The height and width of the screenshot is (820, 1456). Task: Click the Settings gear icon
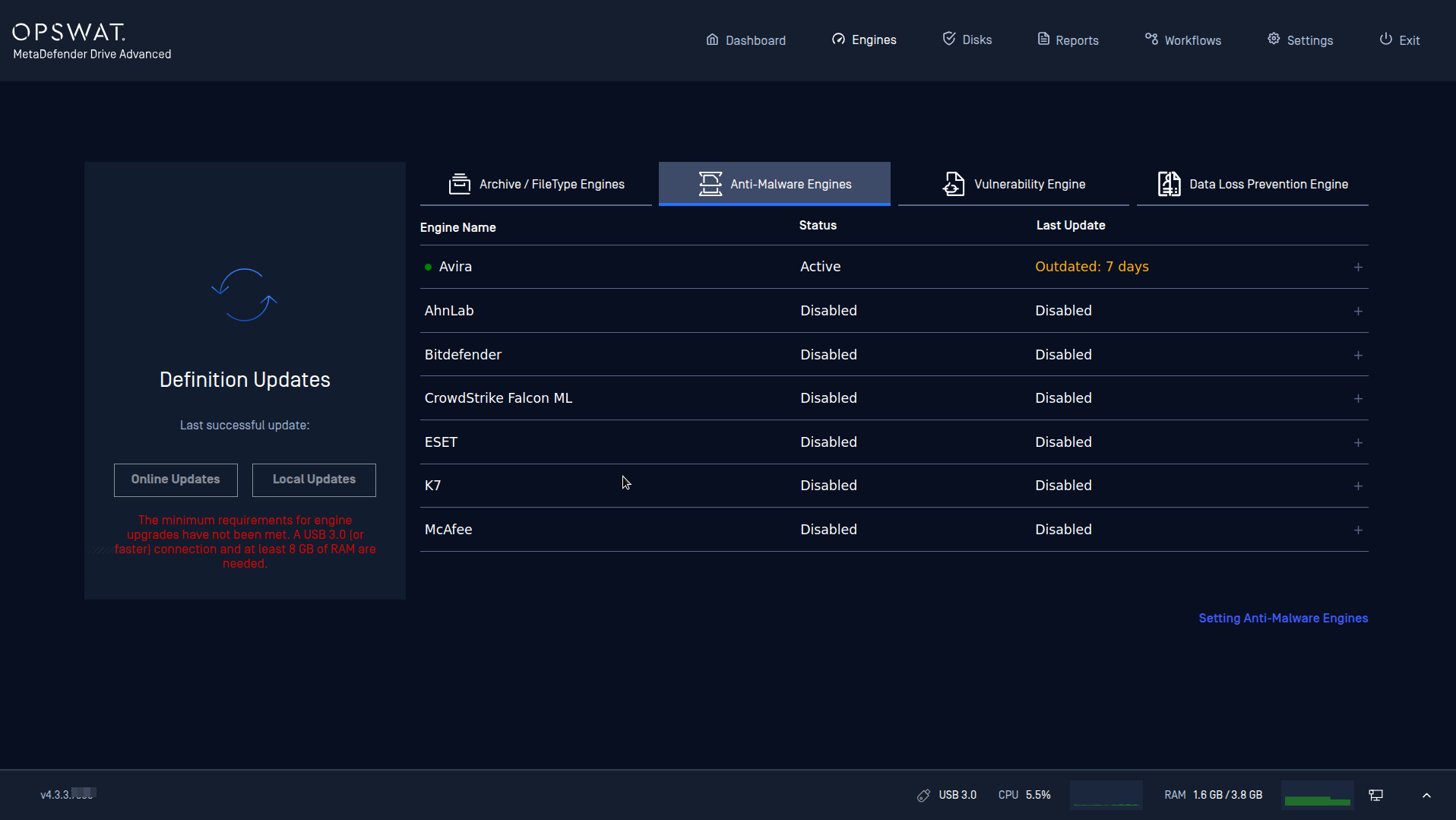pos(1274,39)
